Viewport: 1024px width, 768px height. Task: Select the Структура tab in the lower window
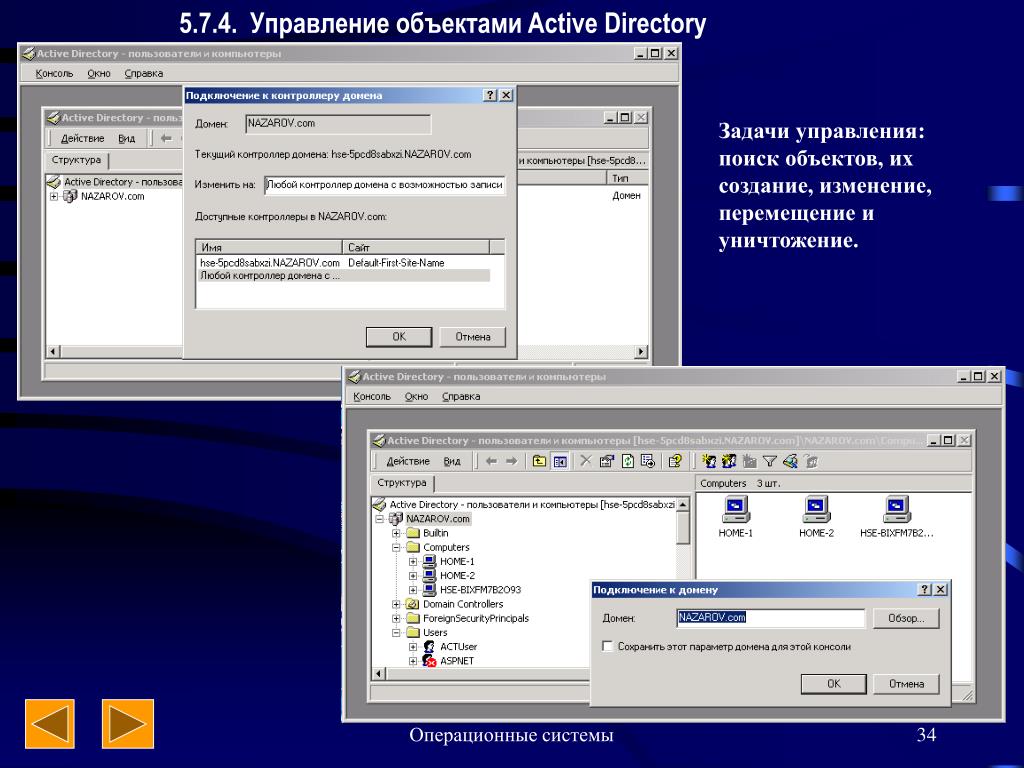click(402, 483)
